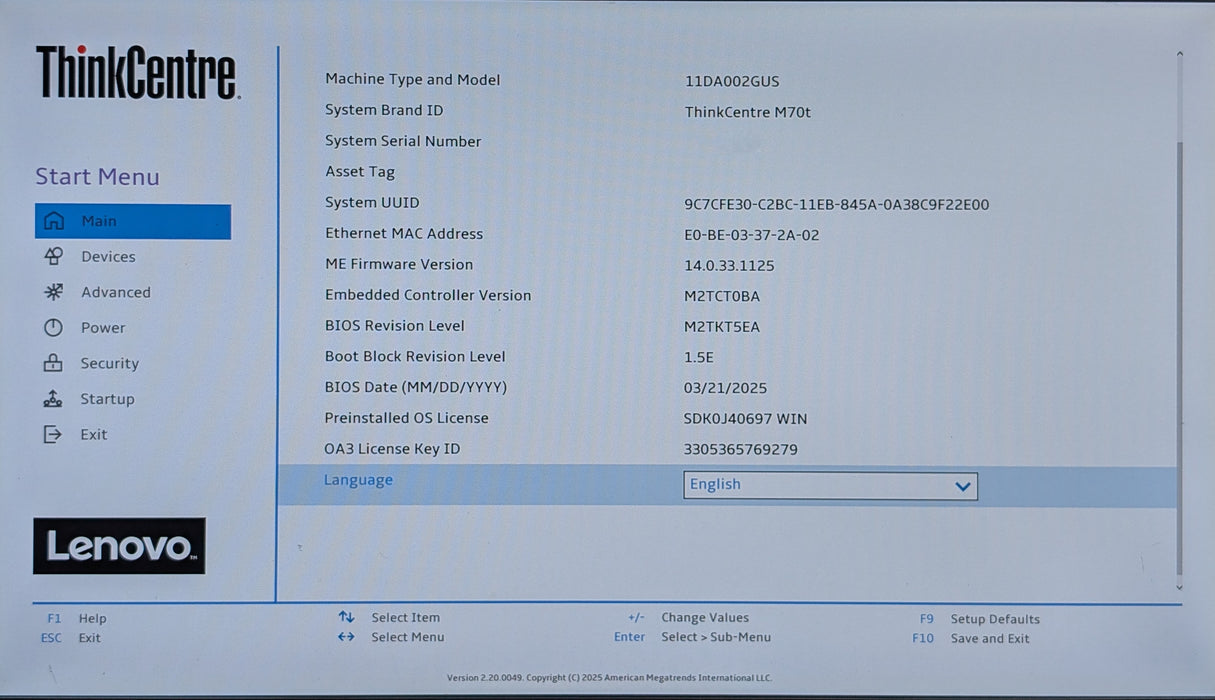This screenshot has width=1215, height=700.
Task: Click the ThinkCentre logo
Action: pyautogui.click(x=137, y=72)
